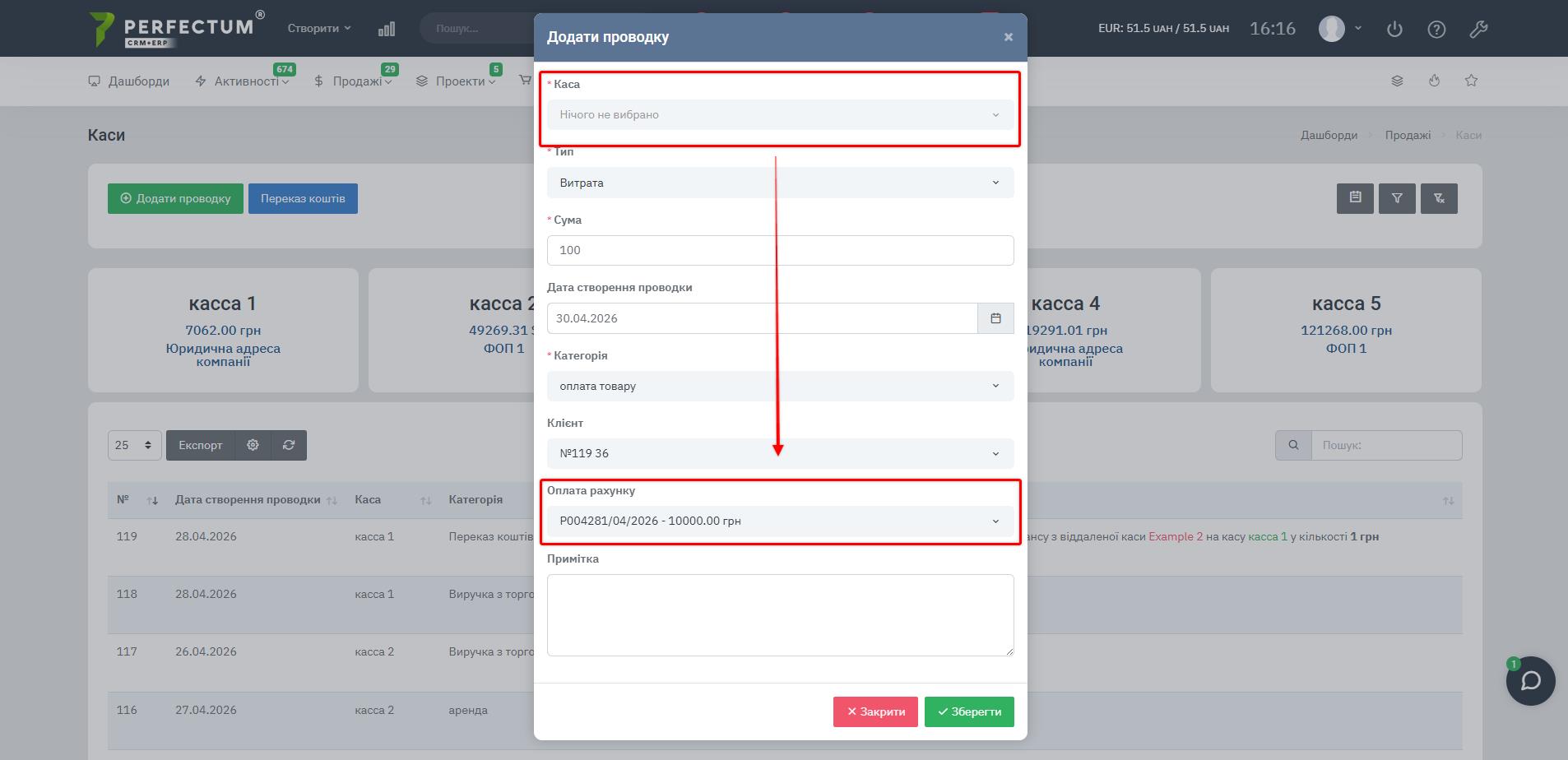This screenshot has width=1568, height=760.
Task: Open the Оплата рахунку dropdown
Action: pos(779,521)
